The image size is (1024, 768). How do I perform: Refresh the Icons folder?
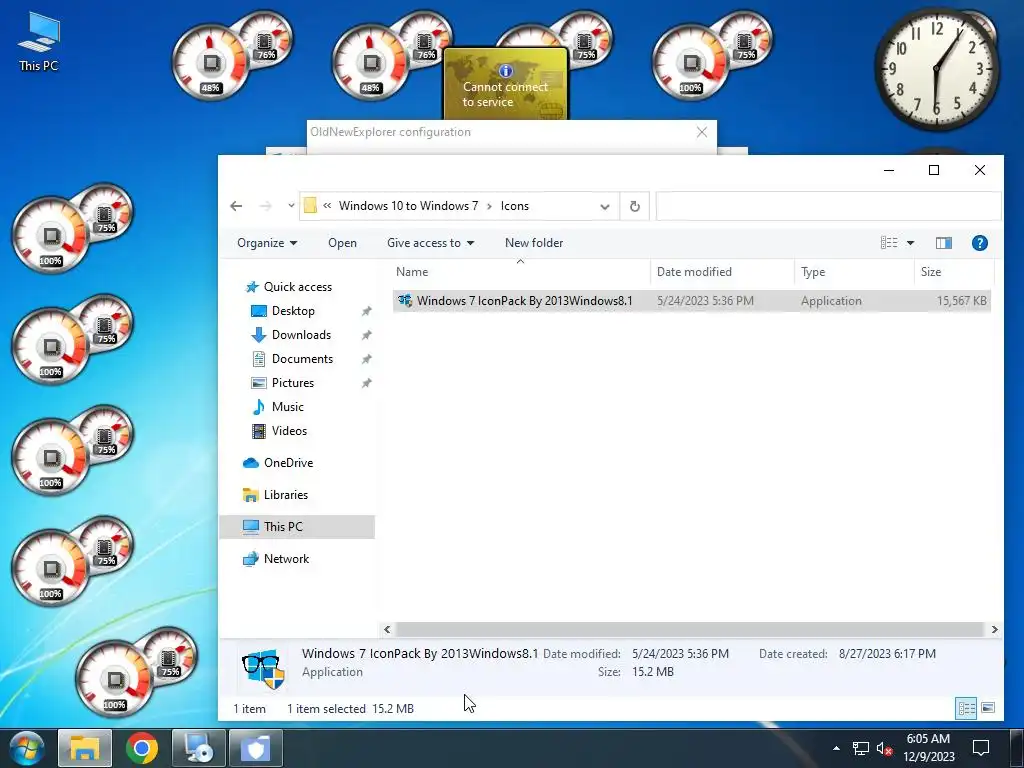[634, 206]
